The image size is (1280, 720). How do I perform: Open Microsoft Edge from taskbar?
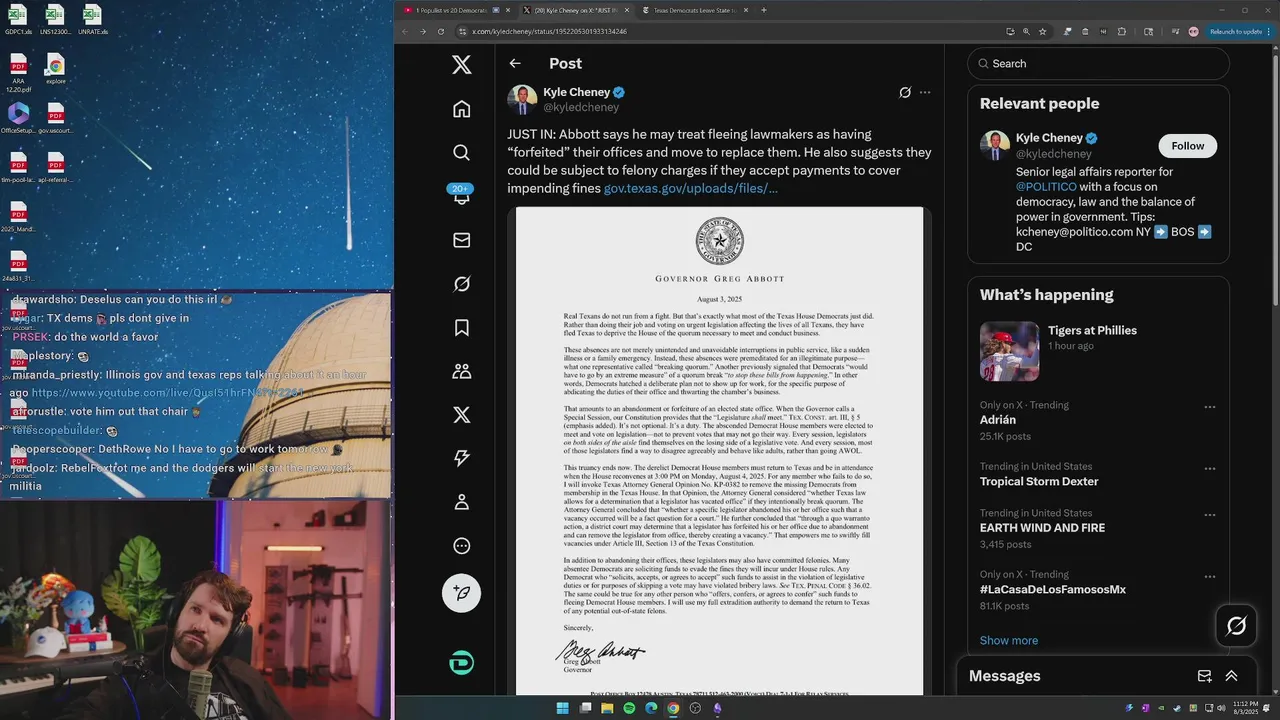click(651, 708)
